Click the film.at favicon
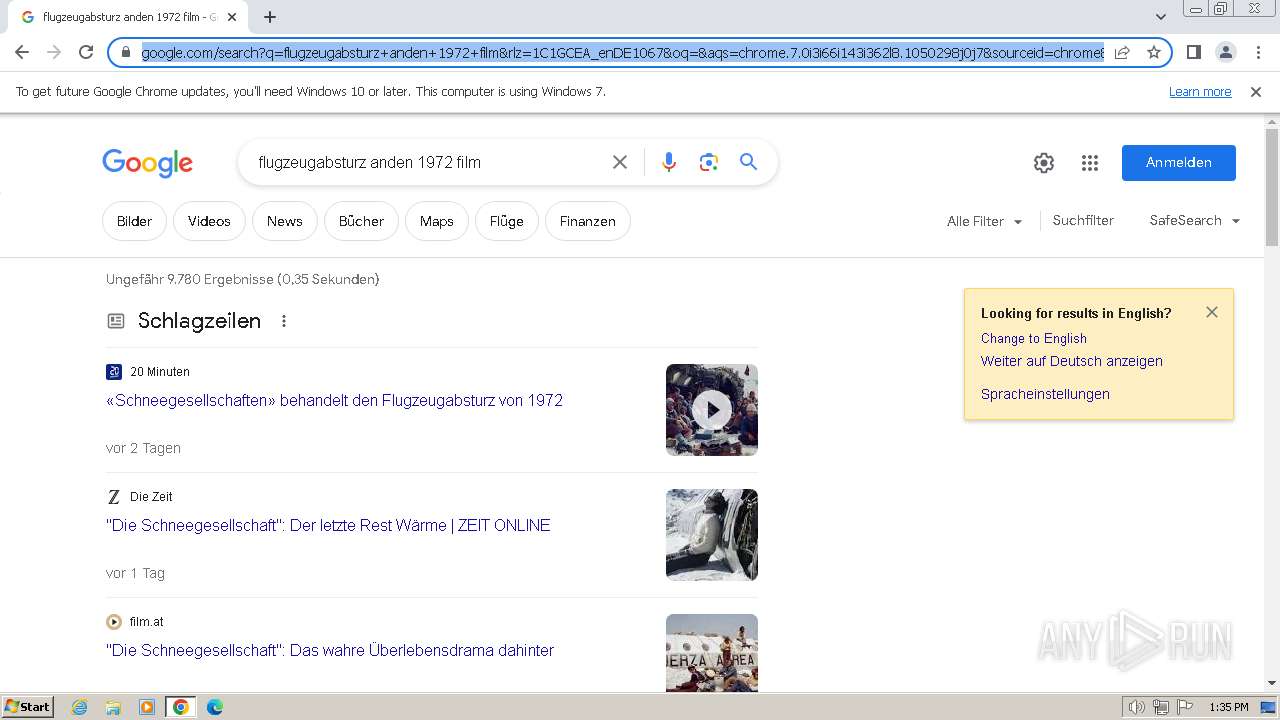Viewport: 1280px width, 720px height. tap(114, 622)
